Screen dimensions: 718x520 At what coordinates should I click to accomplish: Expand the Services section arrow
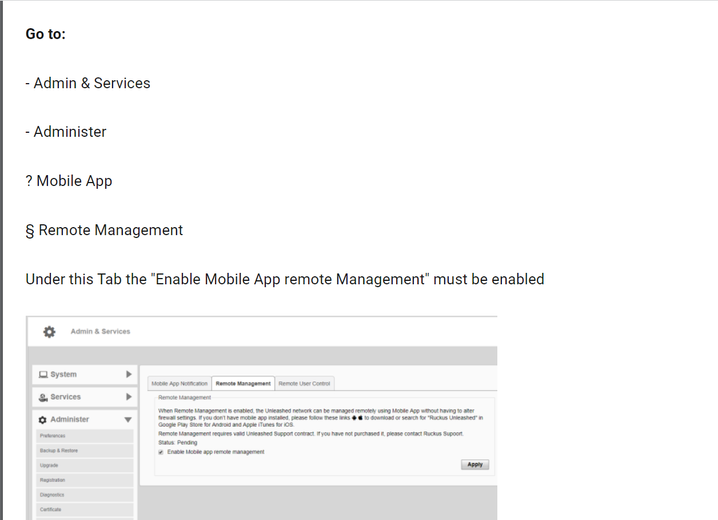(x=128, y=397)
